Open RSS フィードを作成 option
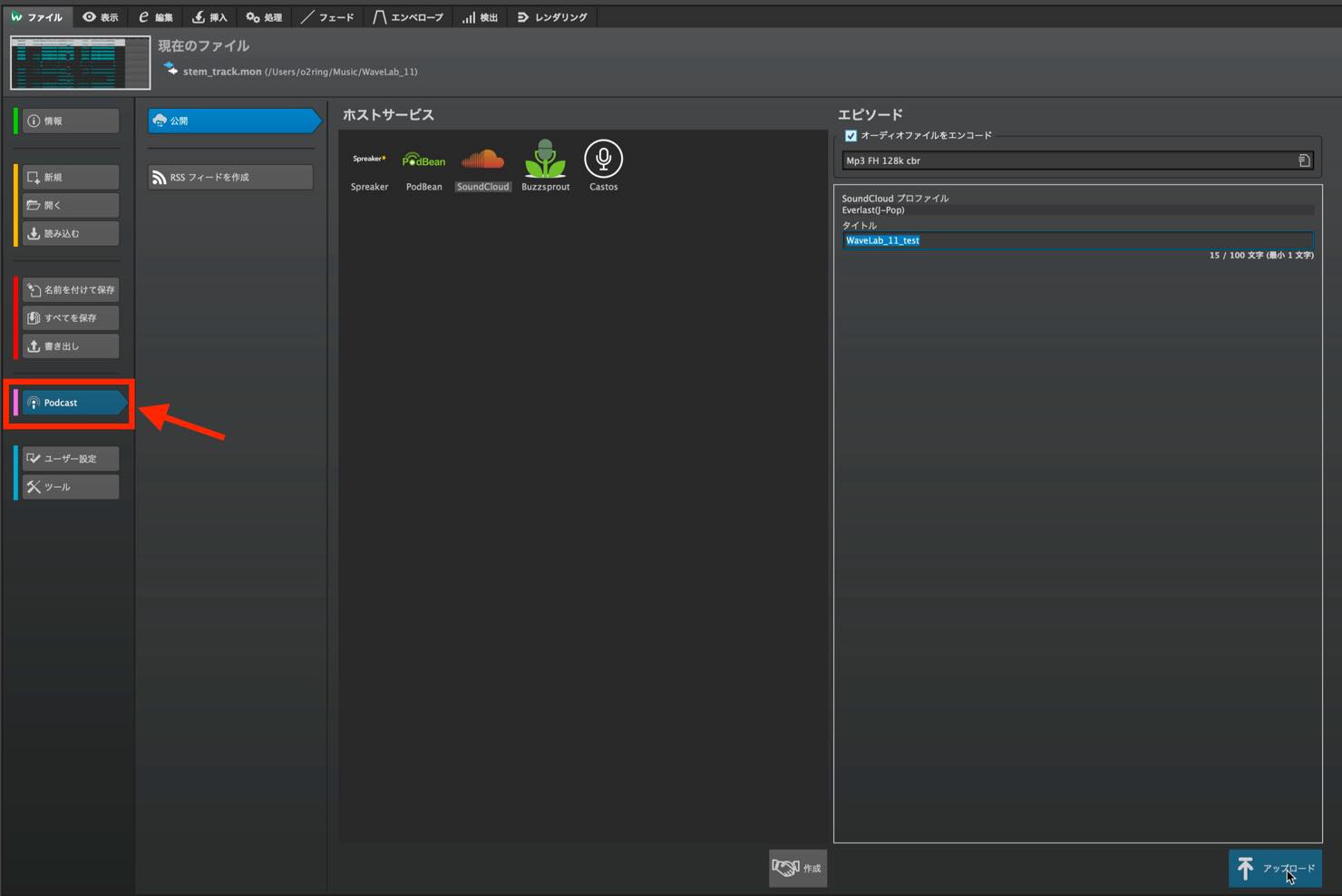 [230, 177]
